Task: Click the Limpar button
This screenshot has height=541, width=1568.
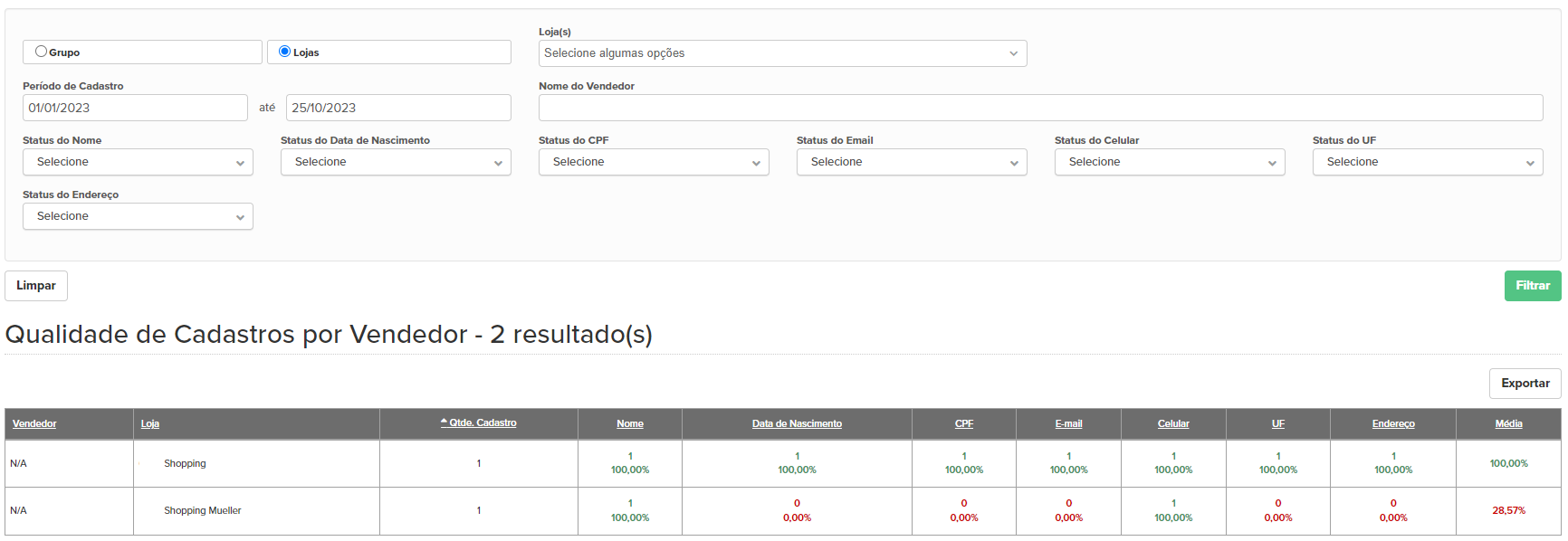Action: tap(36, 286)
